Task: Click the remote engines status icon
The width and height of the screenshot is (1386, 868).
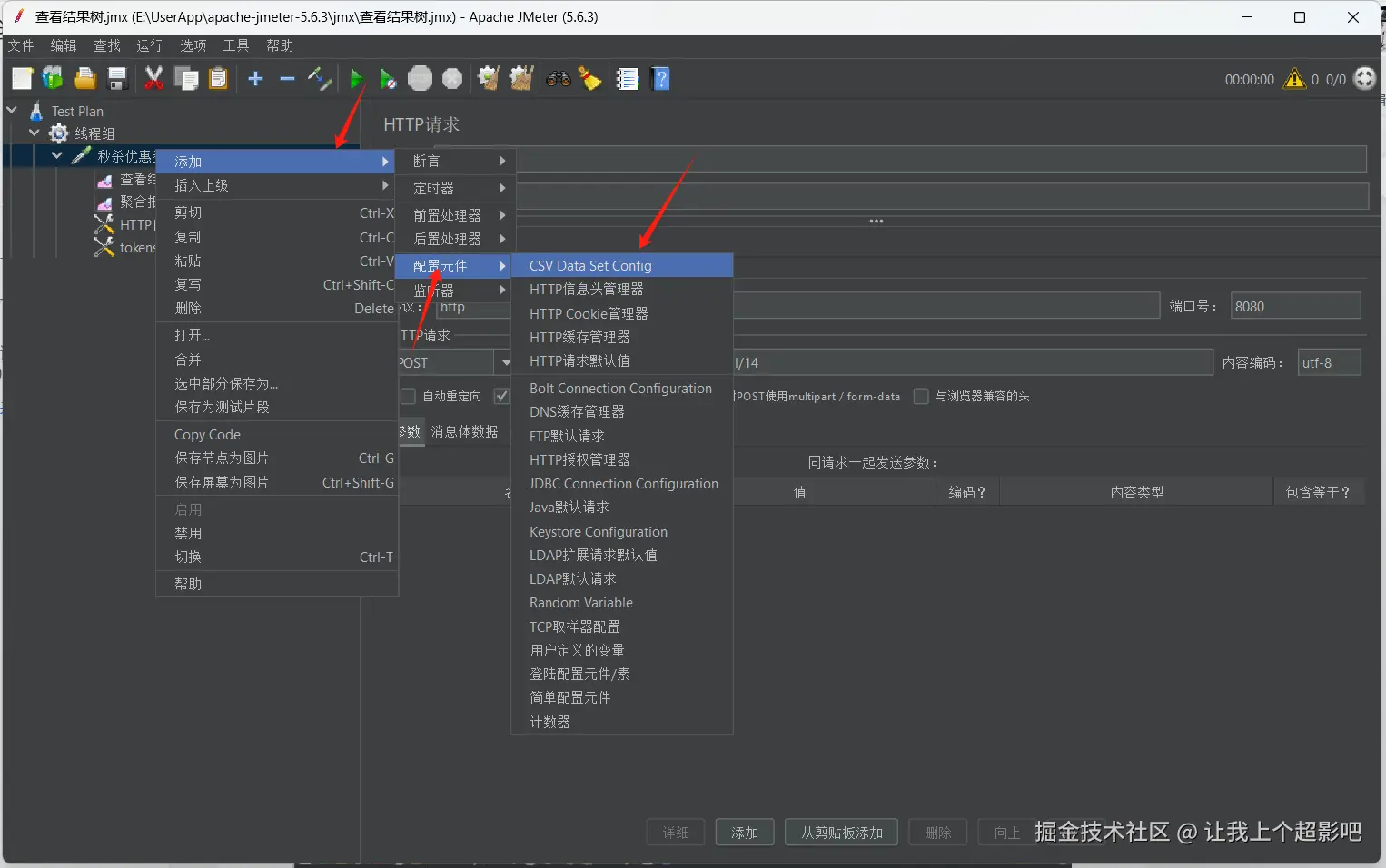Action: coord(1364,79)
